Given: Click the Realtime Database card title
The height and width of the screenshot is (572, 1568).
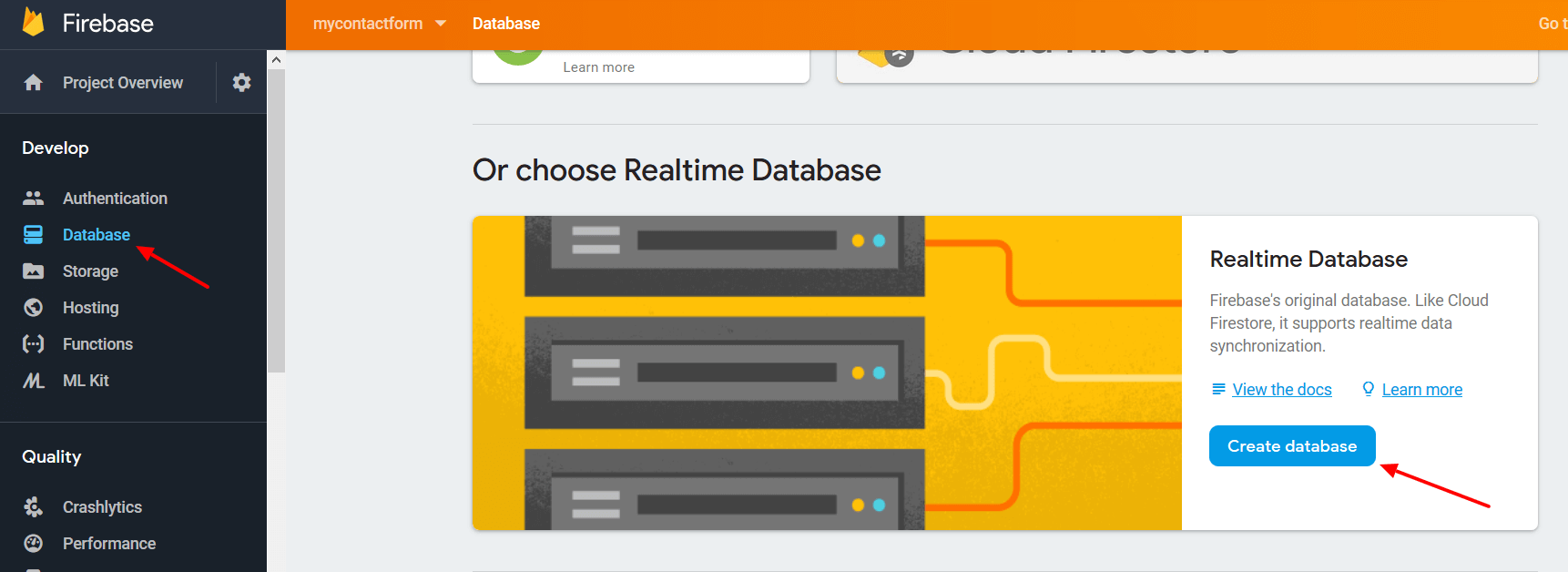Looking at the screenshot, I should tap(1308, 260).
